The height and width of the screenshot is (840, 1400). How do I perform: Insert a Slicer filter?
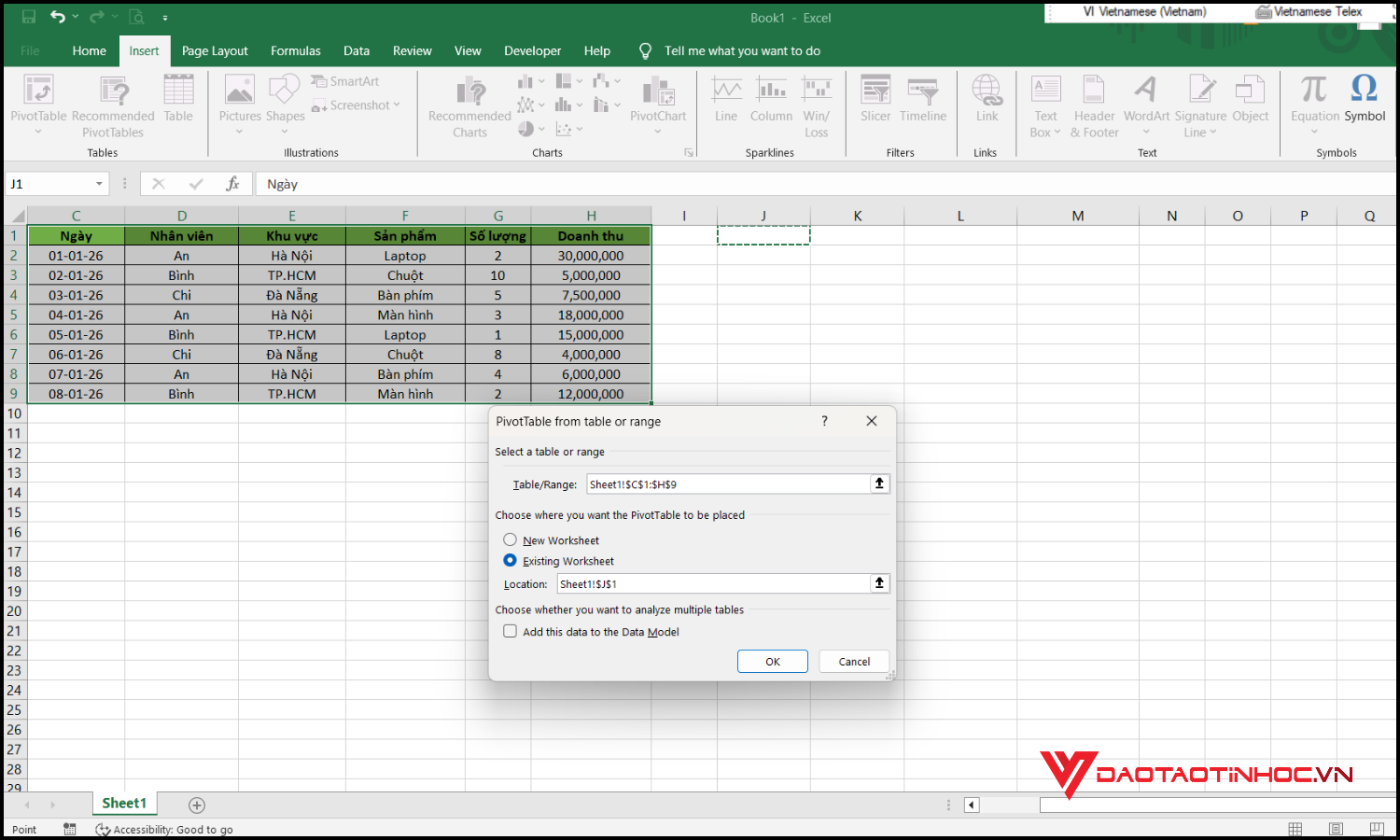point(875,103)
